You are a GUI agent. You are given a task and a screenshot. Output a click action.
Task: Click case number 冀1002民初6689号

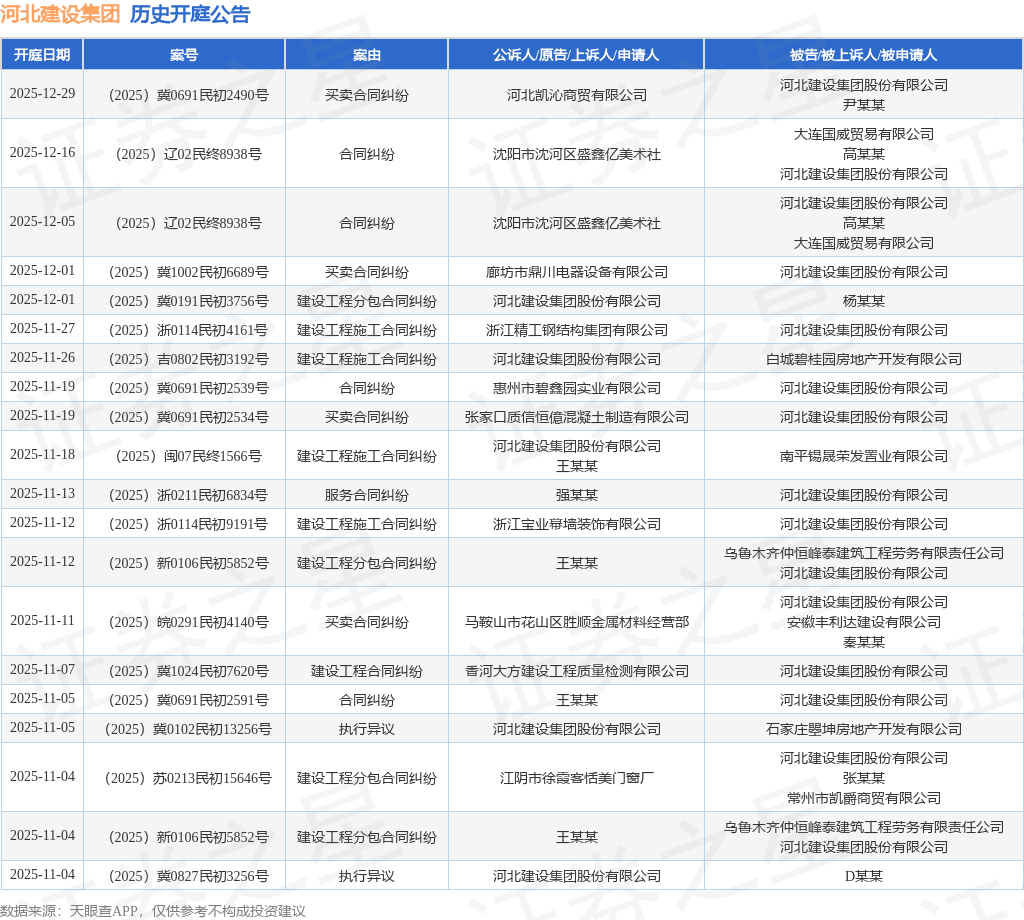(x=189, y=272)
